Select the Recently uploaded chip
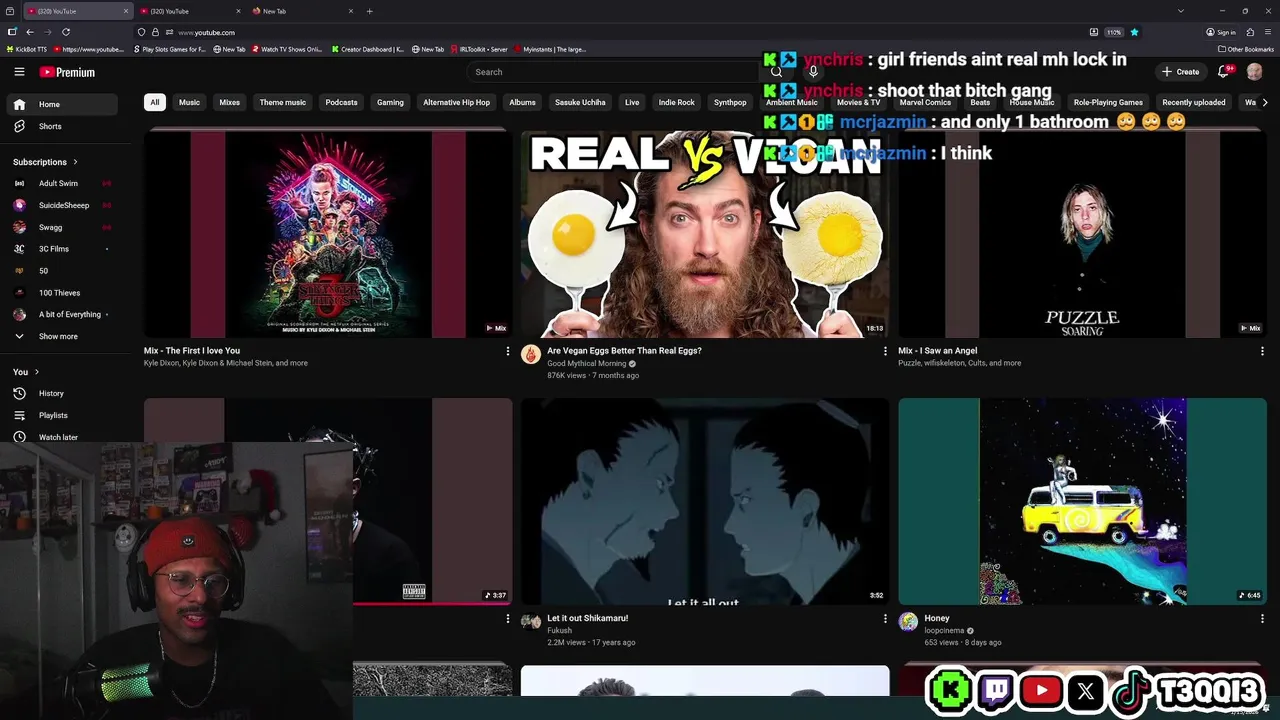 pyautogui.click(x=1194, y=102)
